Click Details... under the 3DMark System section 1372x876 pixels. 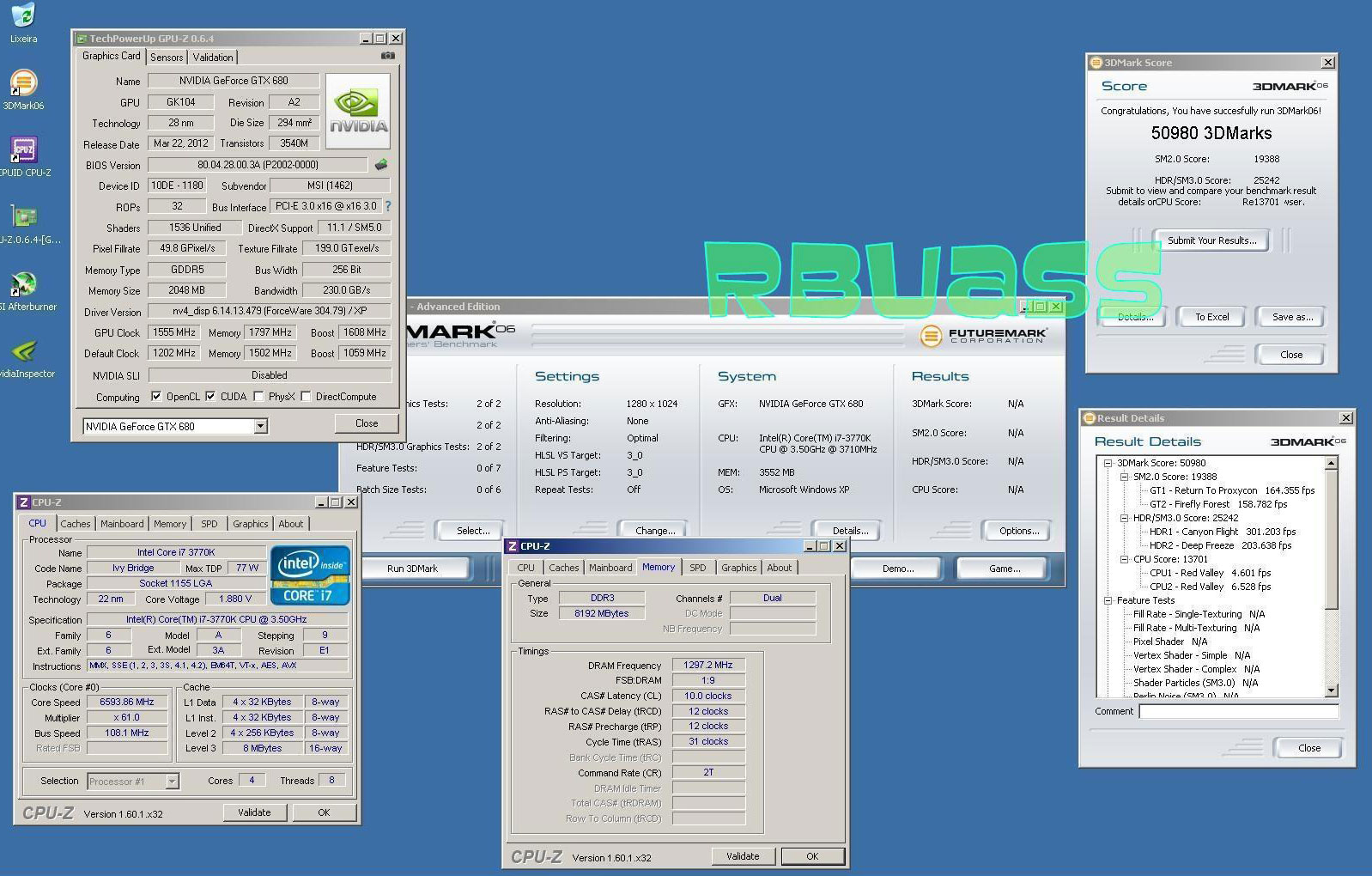click(850, 531)
